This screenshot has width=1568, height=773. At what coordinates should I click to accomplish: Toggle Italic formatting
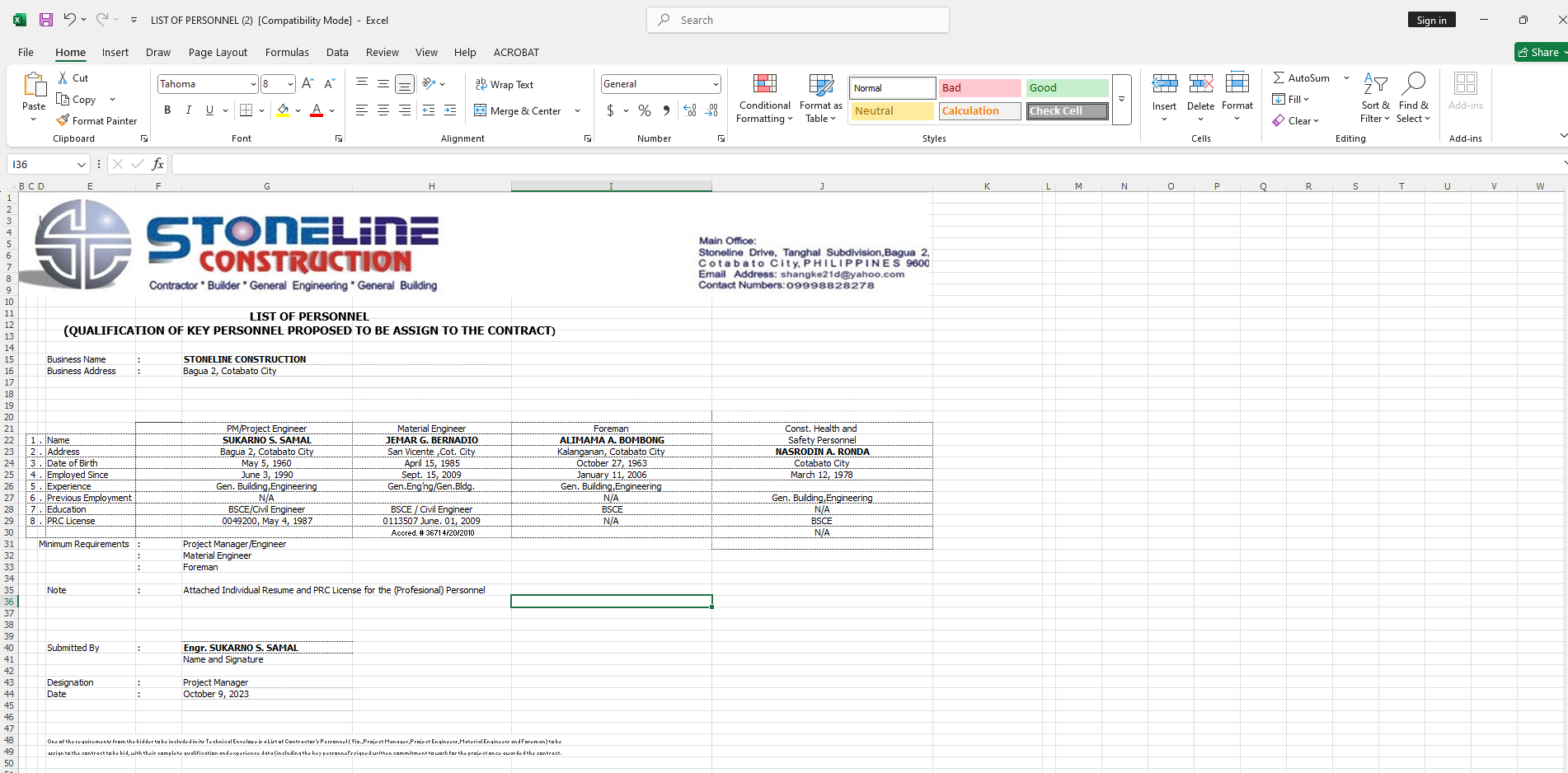point(189,110)
